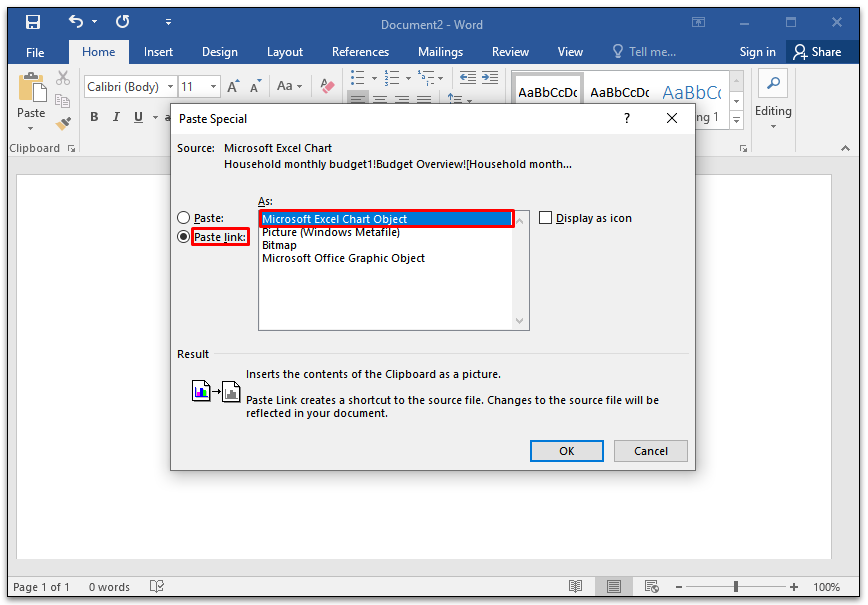868x605 pixels.
Task: Click the zoom slider handle
Action: [x=736, y=586]
